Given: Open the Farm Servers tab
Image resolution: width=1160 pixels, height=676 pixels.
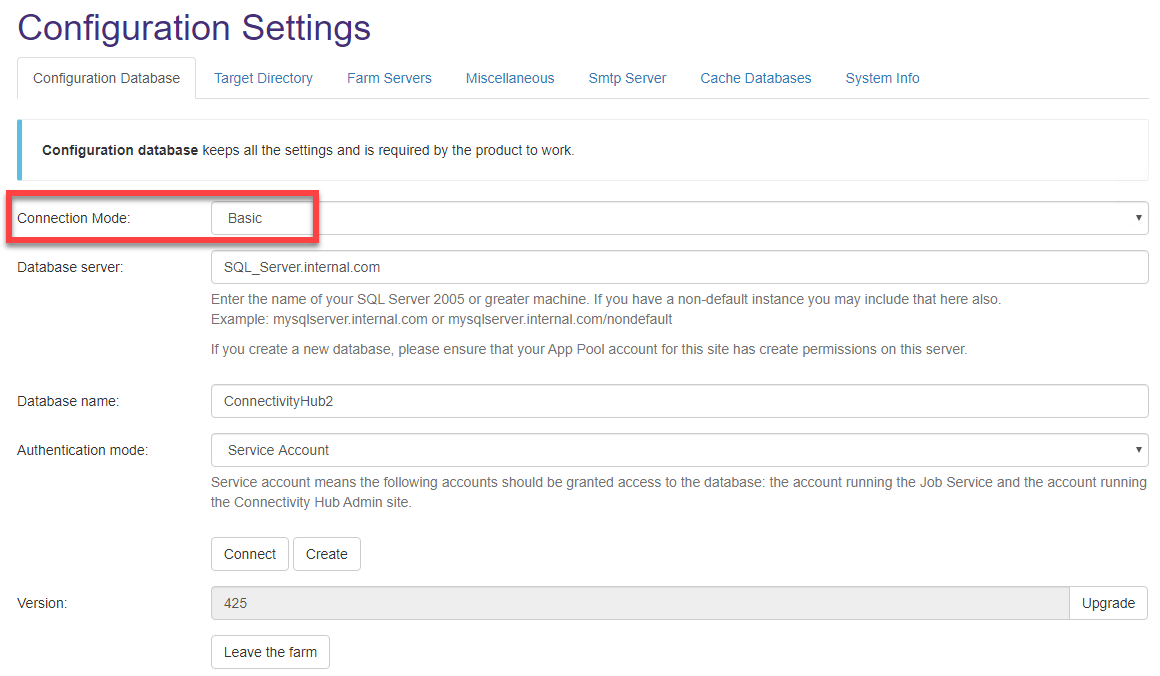Looking at the screenshot, I should point(389,78).
